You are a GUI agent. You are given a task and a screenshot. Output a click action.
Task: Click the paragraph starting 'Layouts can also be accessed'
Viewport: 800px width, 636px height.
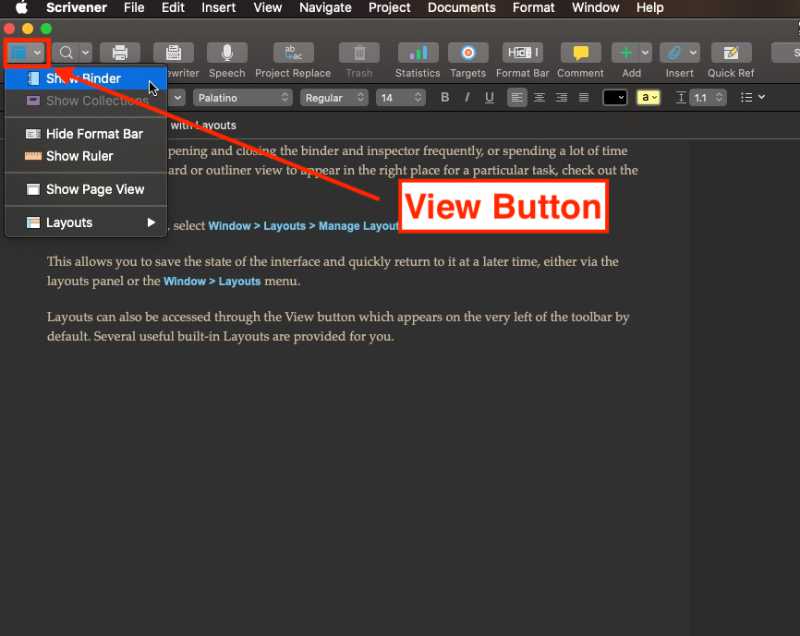tap(338, 326)
